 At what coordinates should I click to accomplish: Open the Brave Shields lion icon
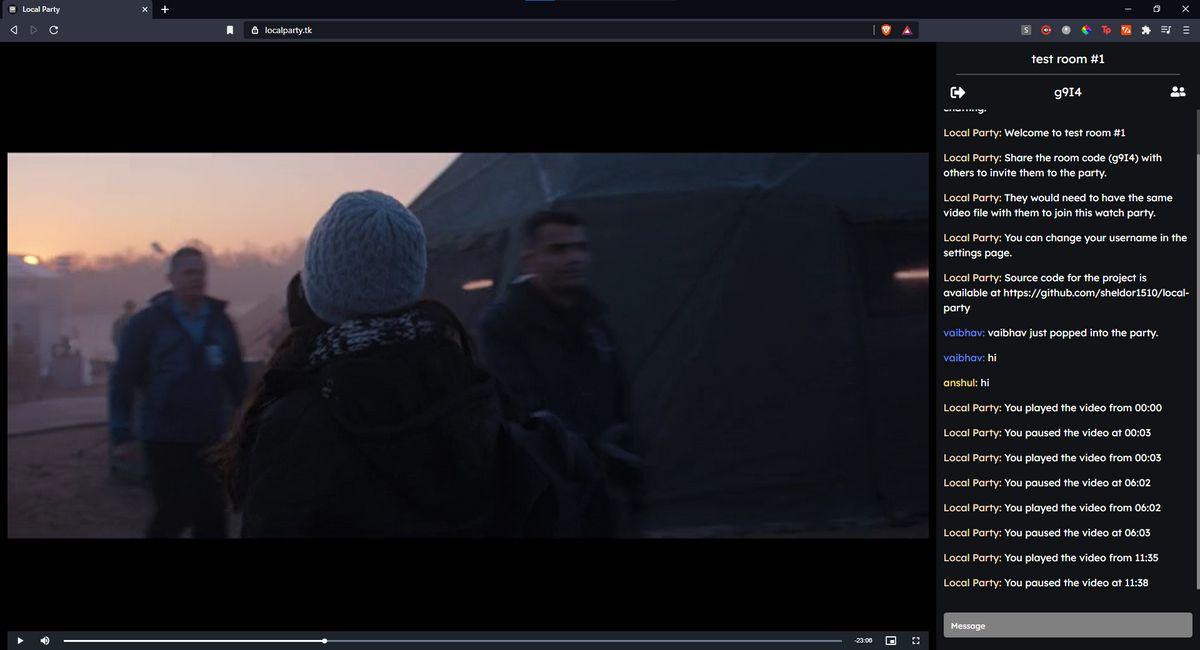click(x=886, y=30)
